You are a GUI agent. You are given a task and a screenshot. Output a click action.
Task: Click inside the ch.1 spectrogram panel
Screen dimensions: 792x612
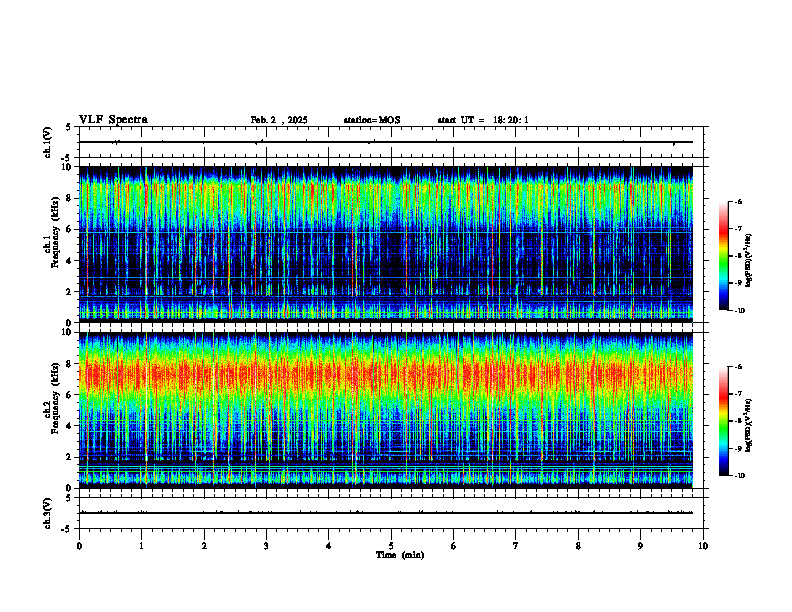coord(385,244)
